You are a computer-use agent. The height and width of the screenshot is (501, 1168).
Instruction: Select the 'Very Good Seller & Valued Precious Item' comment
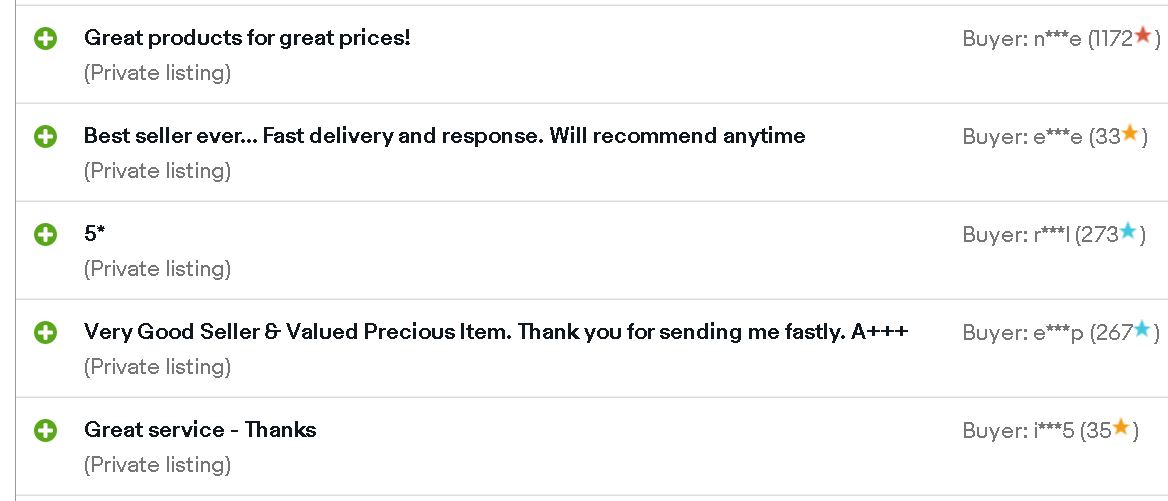pos(496,332)
